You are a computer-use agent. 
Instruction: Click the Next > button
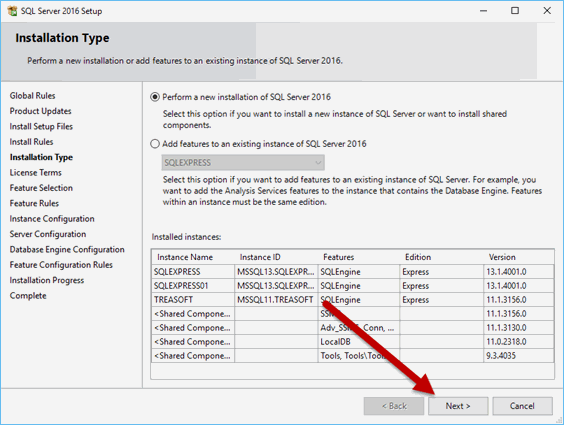coord(458,406)
